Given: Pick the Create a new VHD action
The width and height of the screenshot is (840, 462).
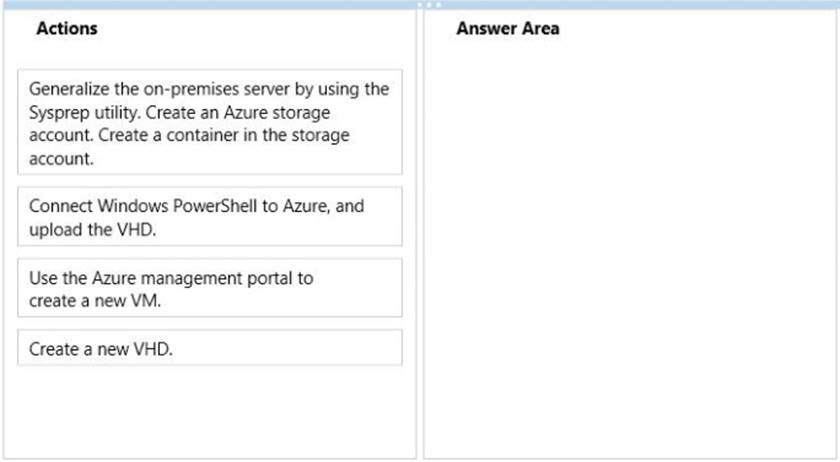Looking at the screenshot, I should coord(209,348).
